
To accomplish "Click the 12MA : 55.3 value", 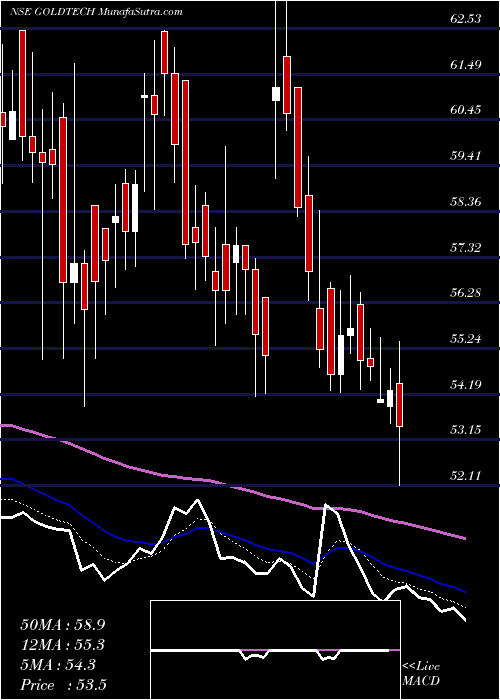I will [x=62, y=645].
